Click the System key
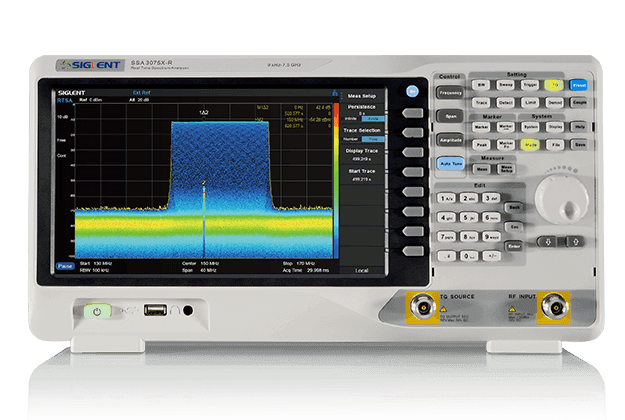 530,127
